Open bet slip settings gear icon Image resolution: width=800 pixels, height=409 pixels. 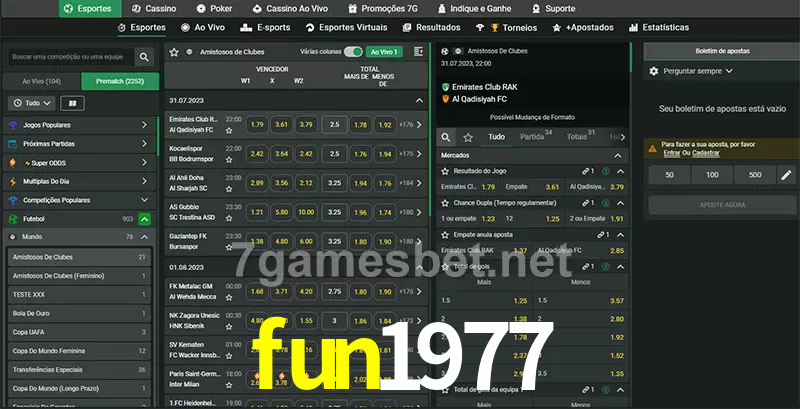(x=654, y=71)
